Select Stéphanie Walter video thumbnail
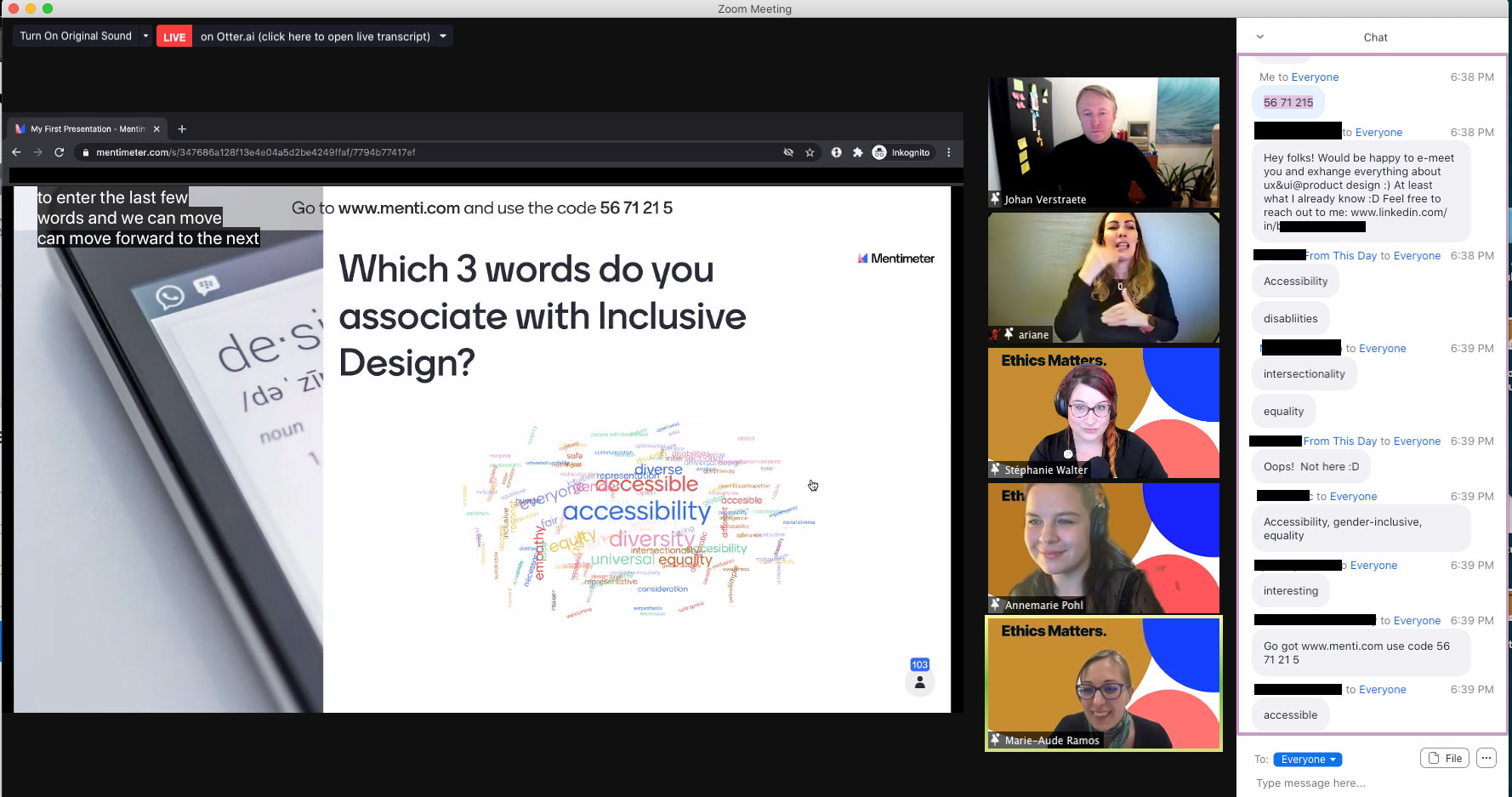Image resolution: width=1512 pixels, height=797 pixels. 1103,413
